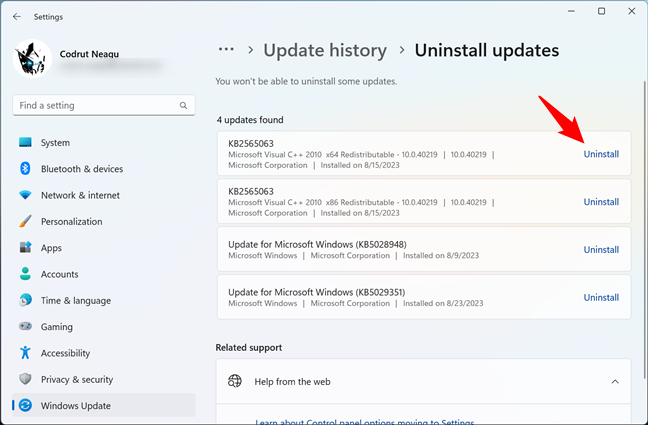The image size is (648, 425).
Task: Close the Settings window
Action: (x=631, y=11)
